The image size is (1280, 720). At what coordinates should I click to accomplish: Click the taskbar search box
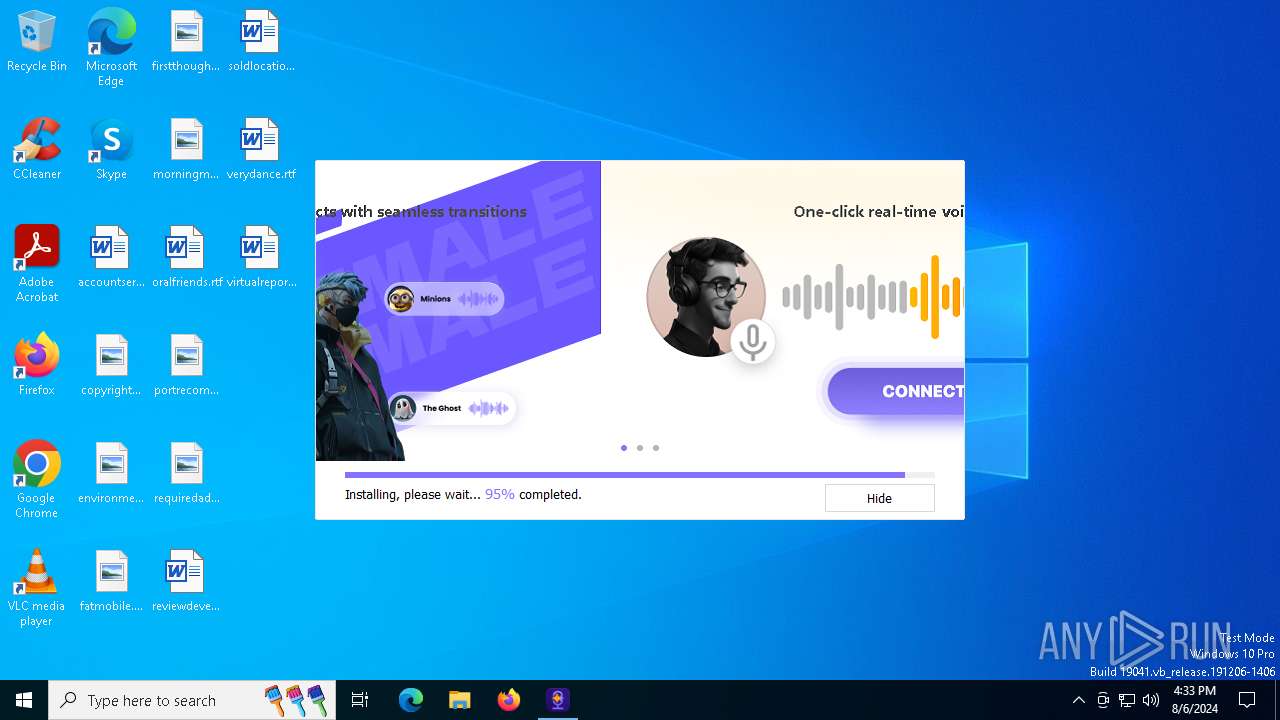pyautogui.click(x=192, y=700)
